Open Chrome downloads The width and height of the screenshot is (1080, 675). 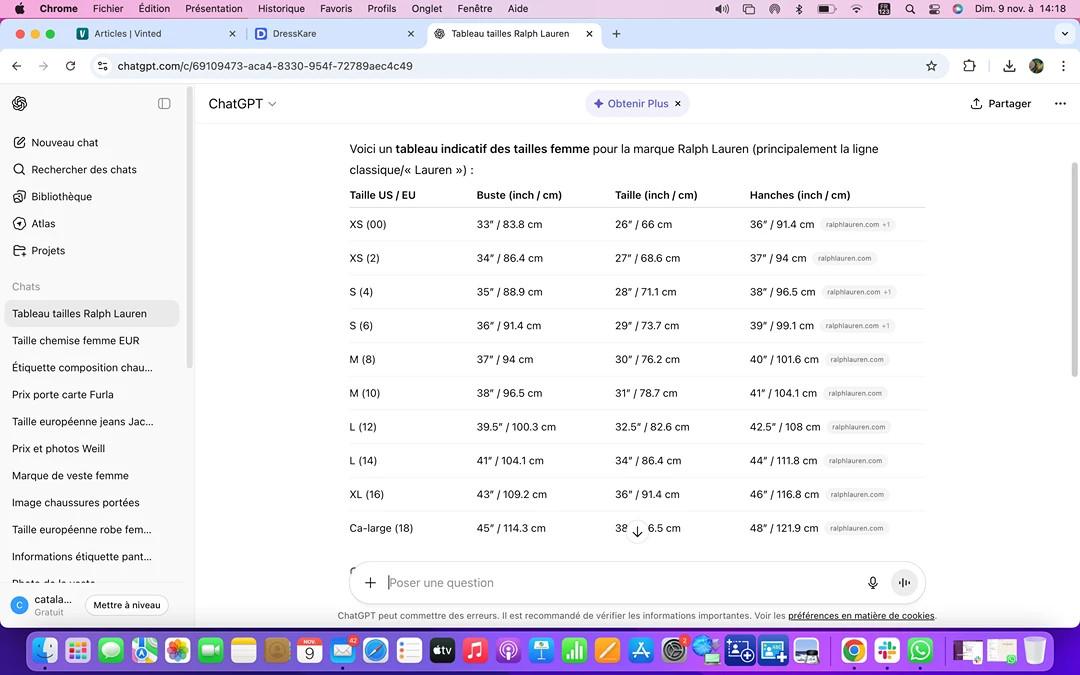click(x=1009, y=66)
